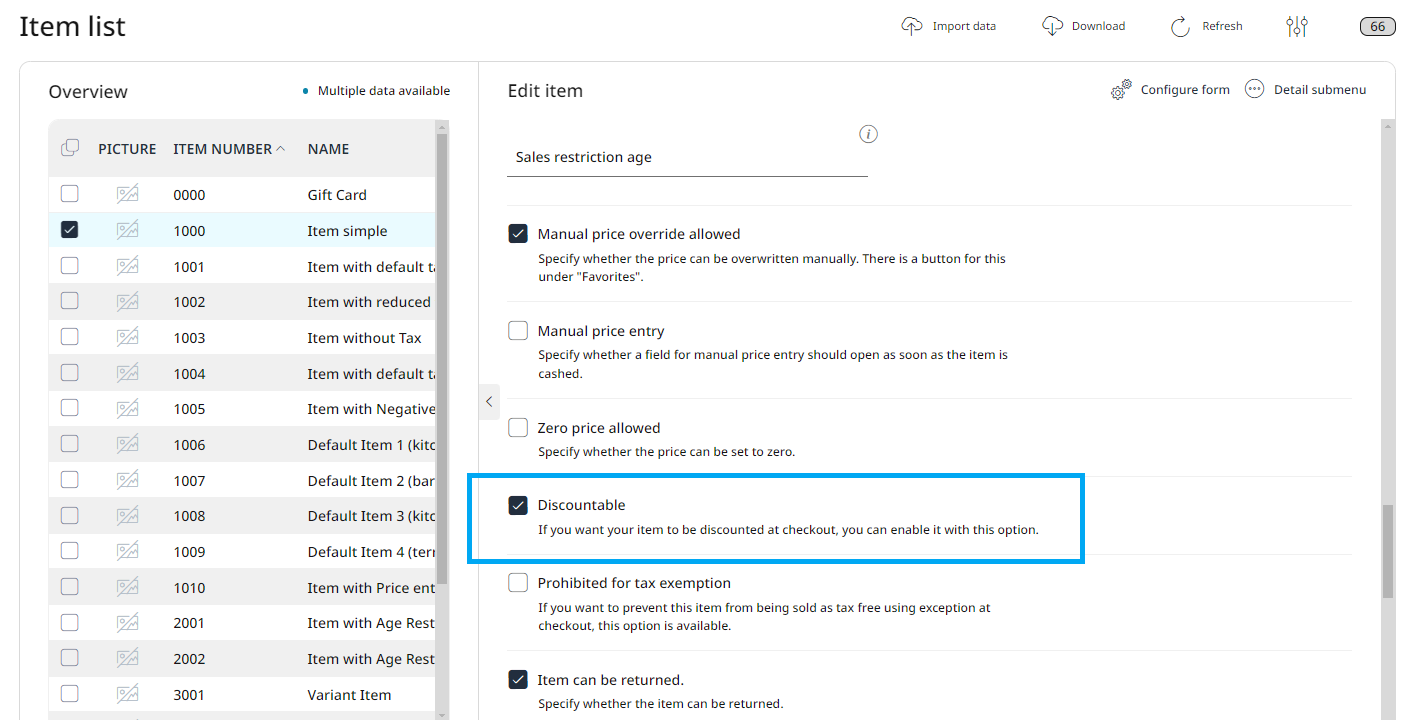Select item number 1010 cell
The image size is (1411, 720).
189,588
